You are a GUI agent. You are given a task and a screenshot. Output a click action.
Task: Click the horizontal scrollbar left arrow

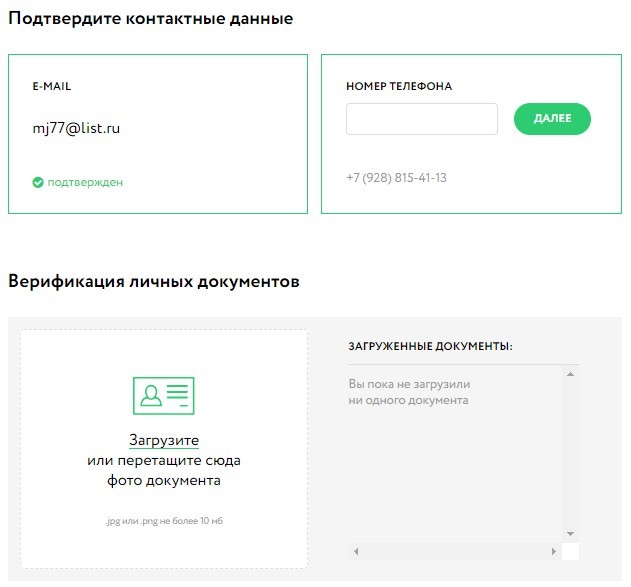[x=354, y=551]
